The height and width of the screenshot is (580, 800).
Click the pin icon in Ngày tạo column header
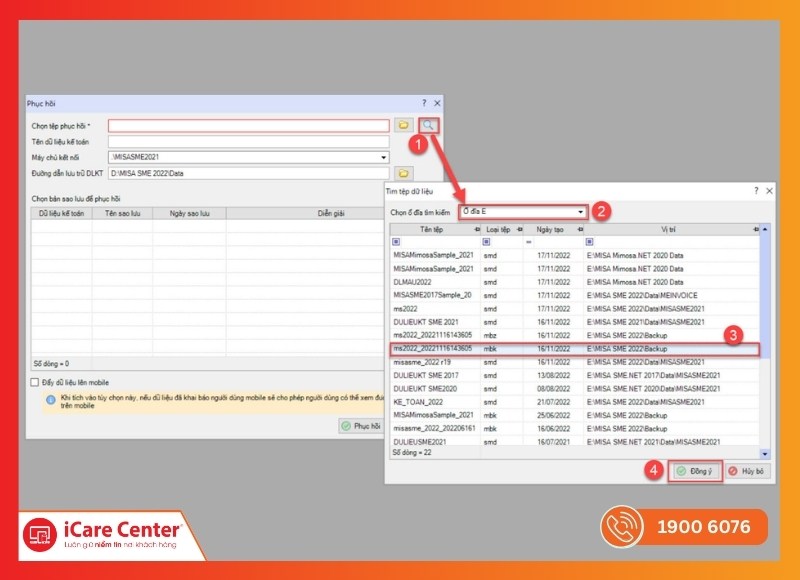tap(580, 230)
